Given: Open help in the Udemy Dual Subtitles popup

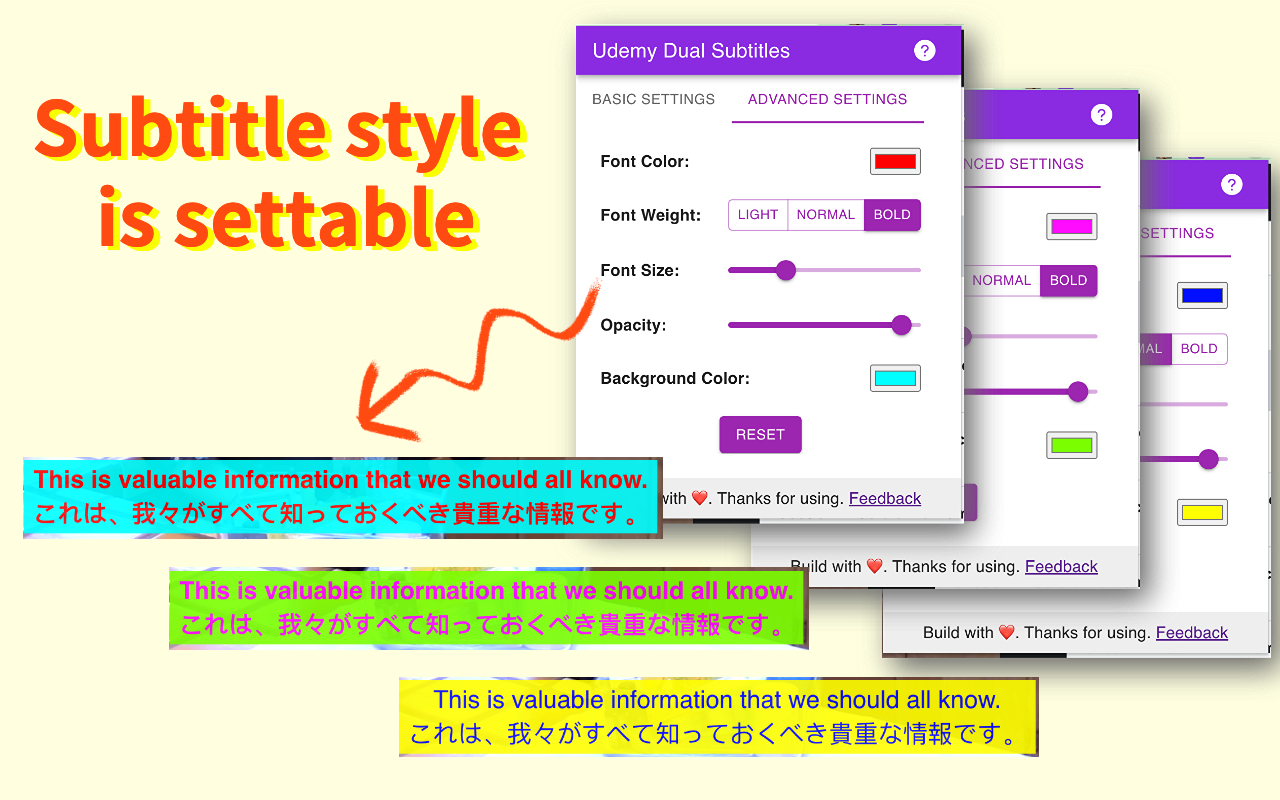Looking at the screenshot, I should click(925, 50).
